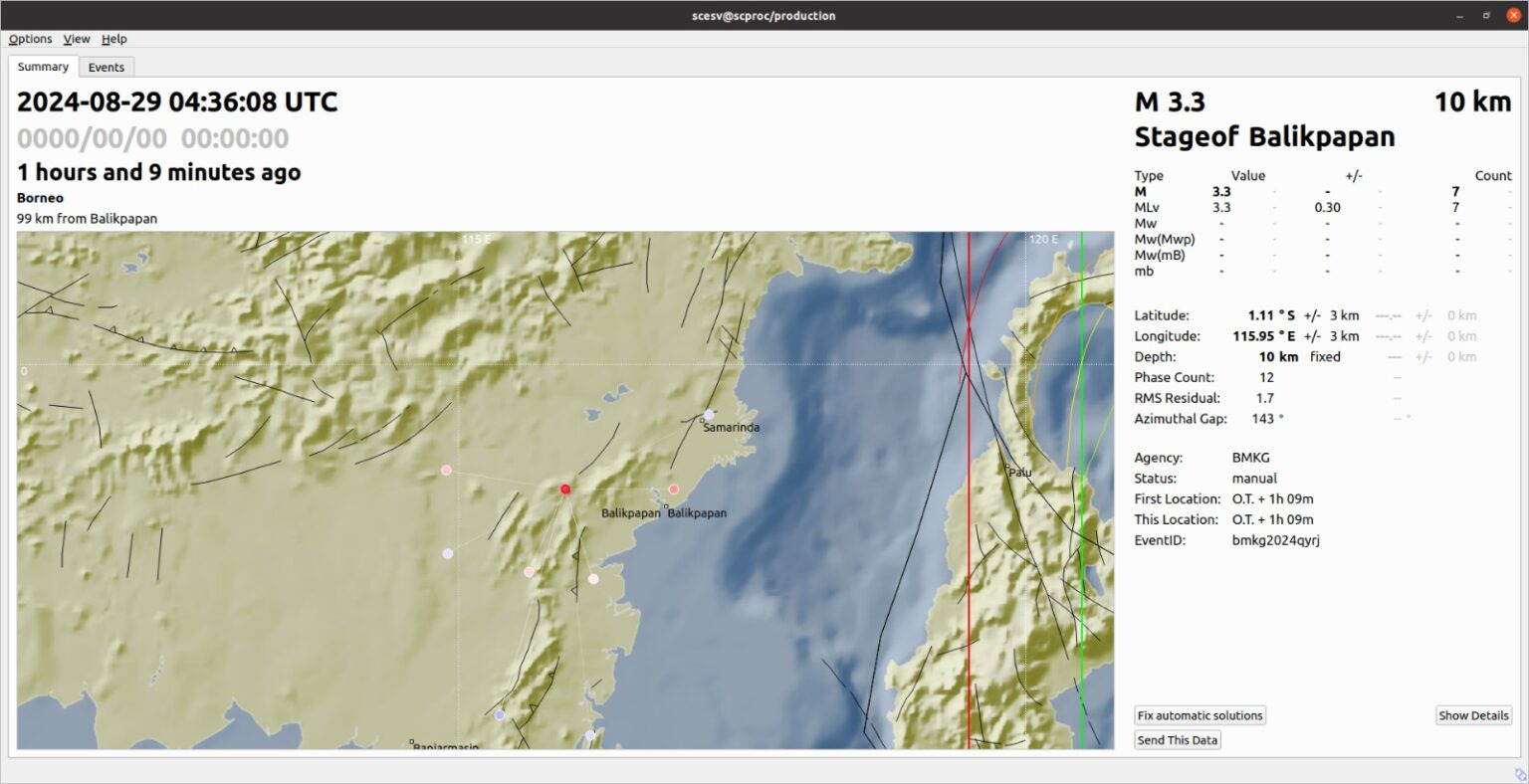The height and width of the screenshot is (784, 1529).
Task: Click the red epicenter marker on the map
Action: tap(565, 489)
